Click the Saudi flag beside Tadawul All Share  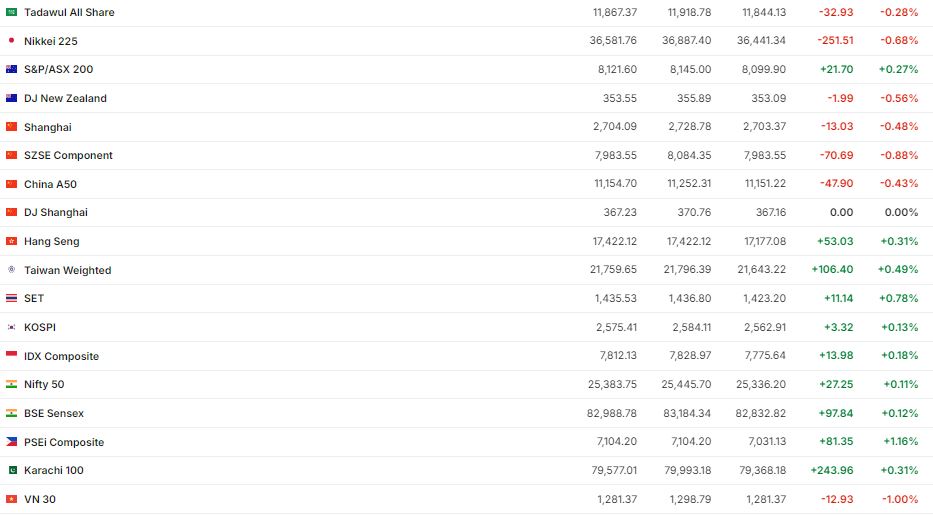click(12, 13)
